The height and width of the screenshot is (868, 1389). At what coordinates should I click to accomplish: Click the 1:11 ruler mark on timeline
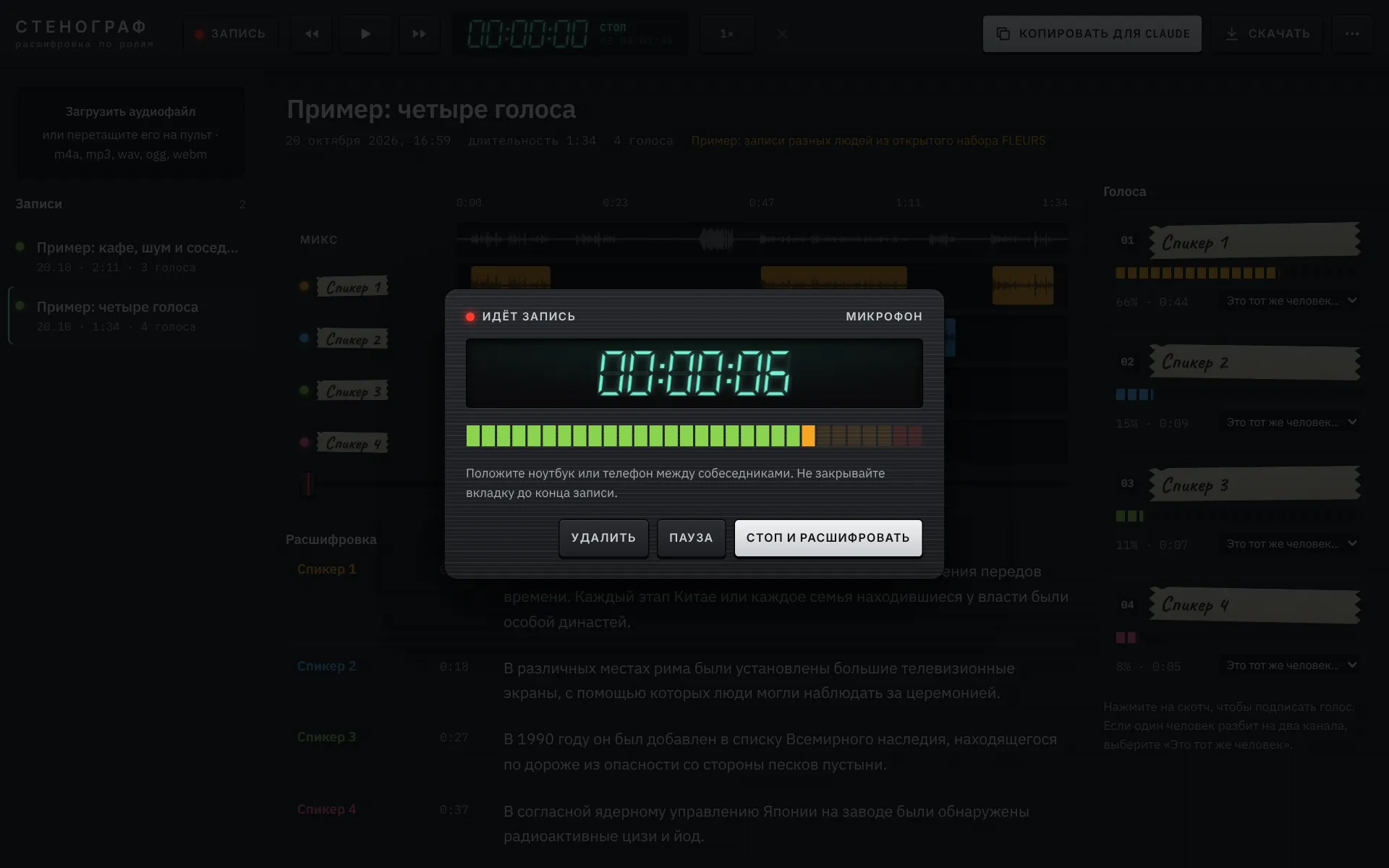tap(908, 203)
